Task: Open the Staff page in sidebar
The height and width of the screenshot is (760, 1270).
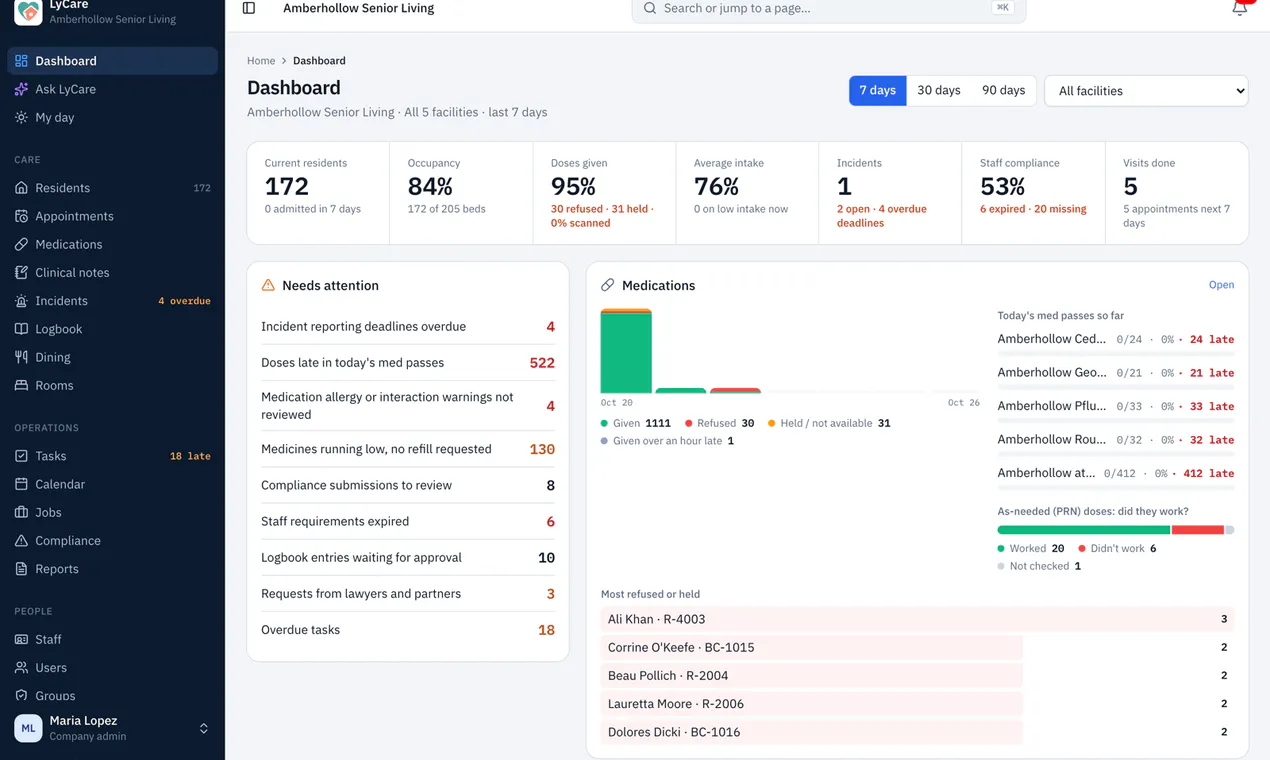Action: [112, 639]
